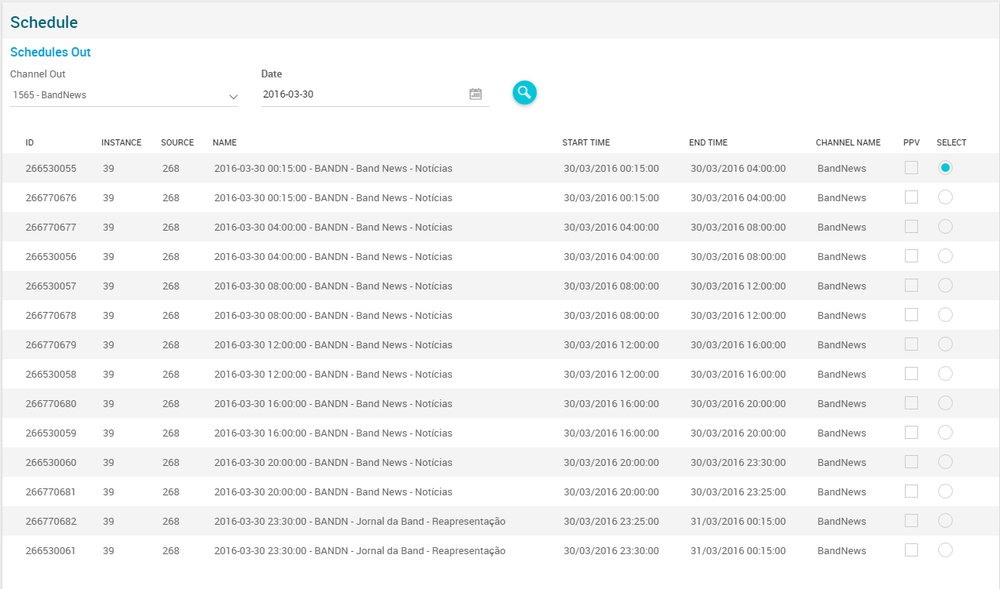
Task: Click the NAME column header
Action: point(224,143)
